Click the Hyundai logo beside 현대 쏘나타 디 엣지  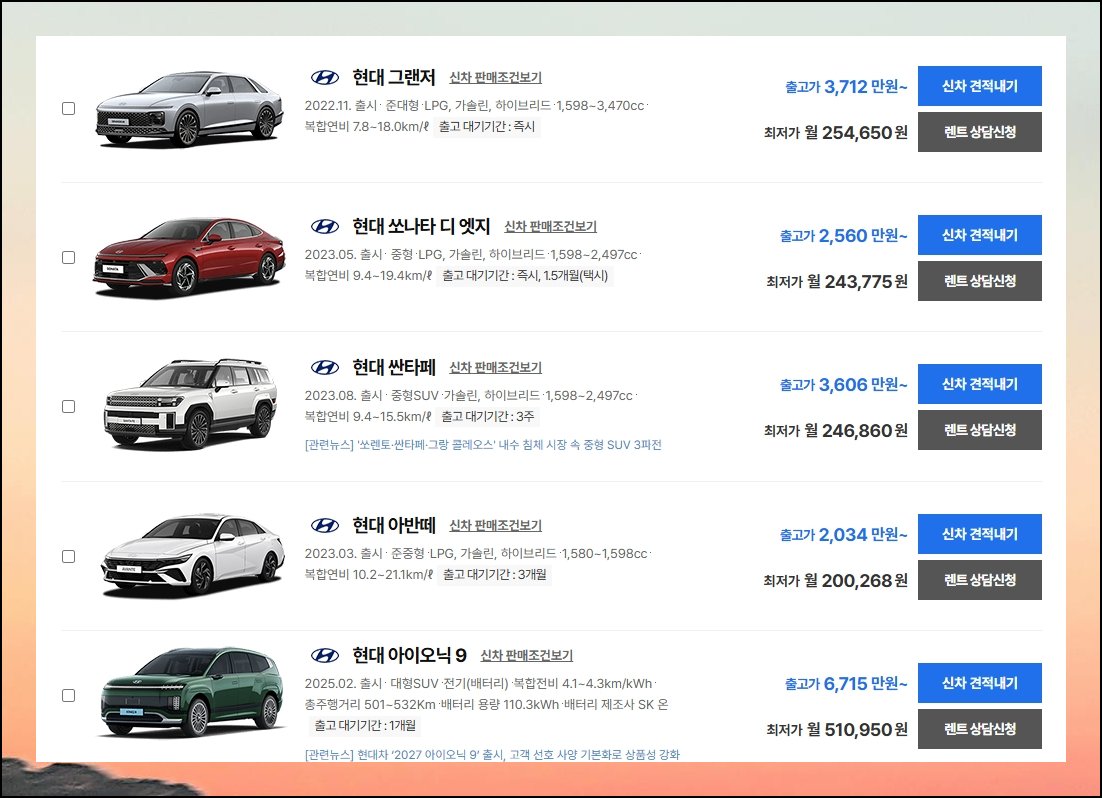(325, 226)
